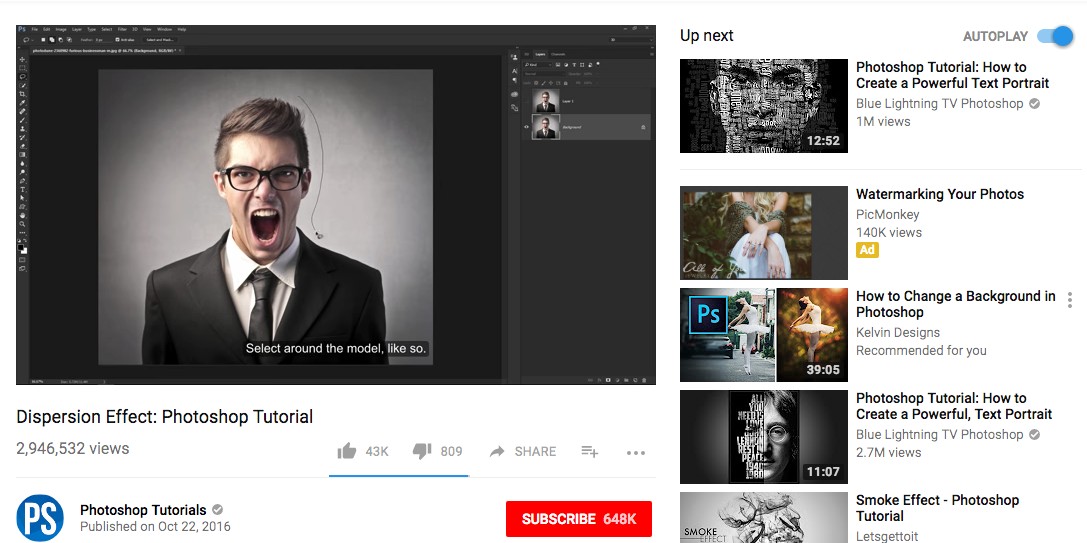
Task: Click the YouTube dislike thumbs-down icon
Action: coord(422,451)
